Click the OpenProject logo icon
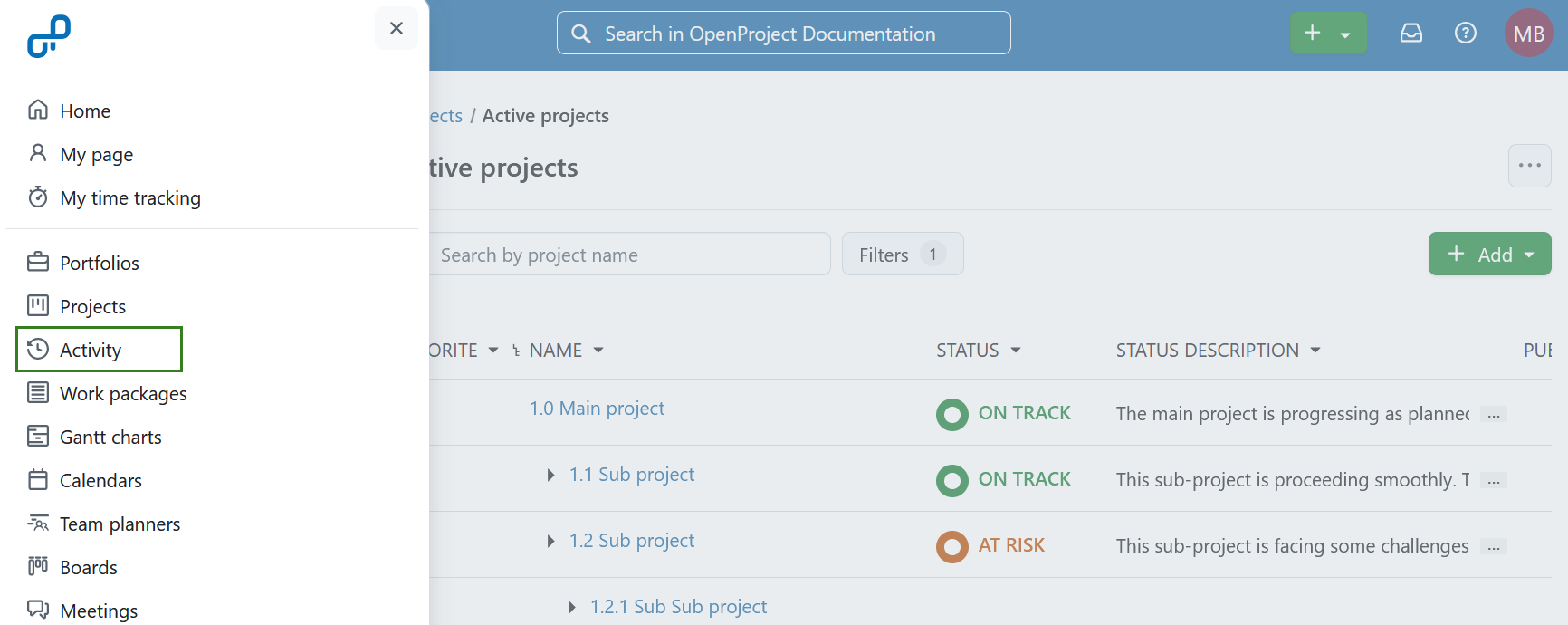Screen dimensions: 1568x625 point(49,36)
